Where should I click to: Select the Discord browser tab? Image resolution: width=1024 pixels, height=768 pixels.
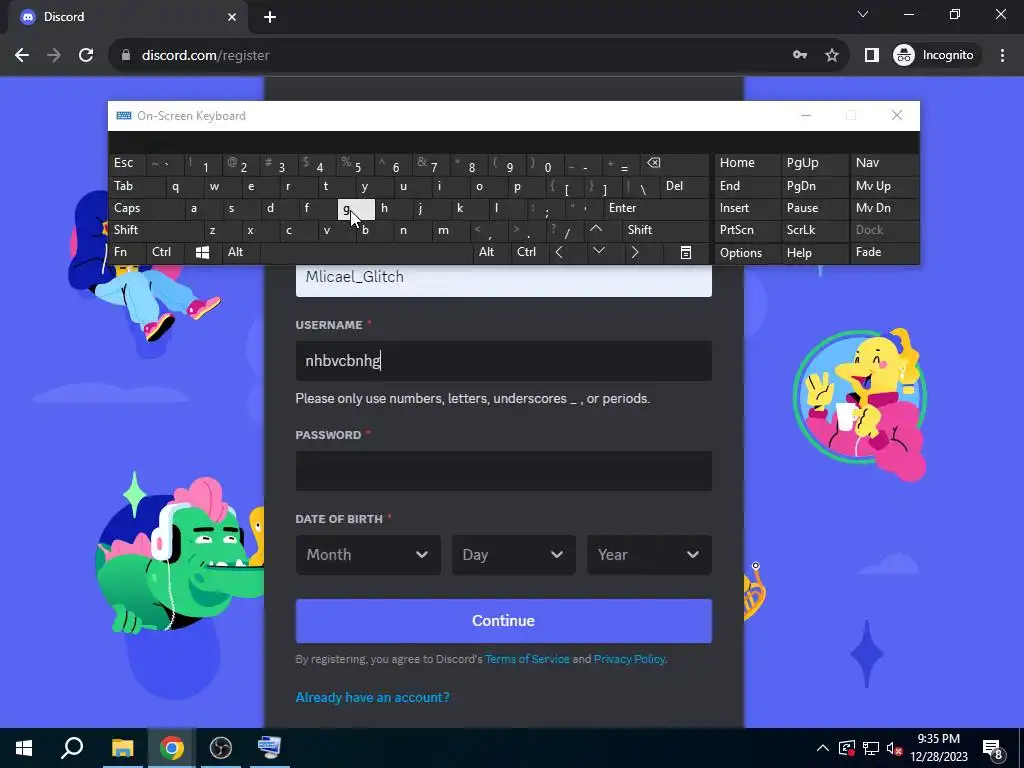click(127, 17)
